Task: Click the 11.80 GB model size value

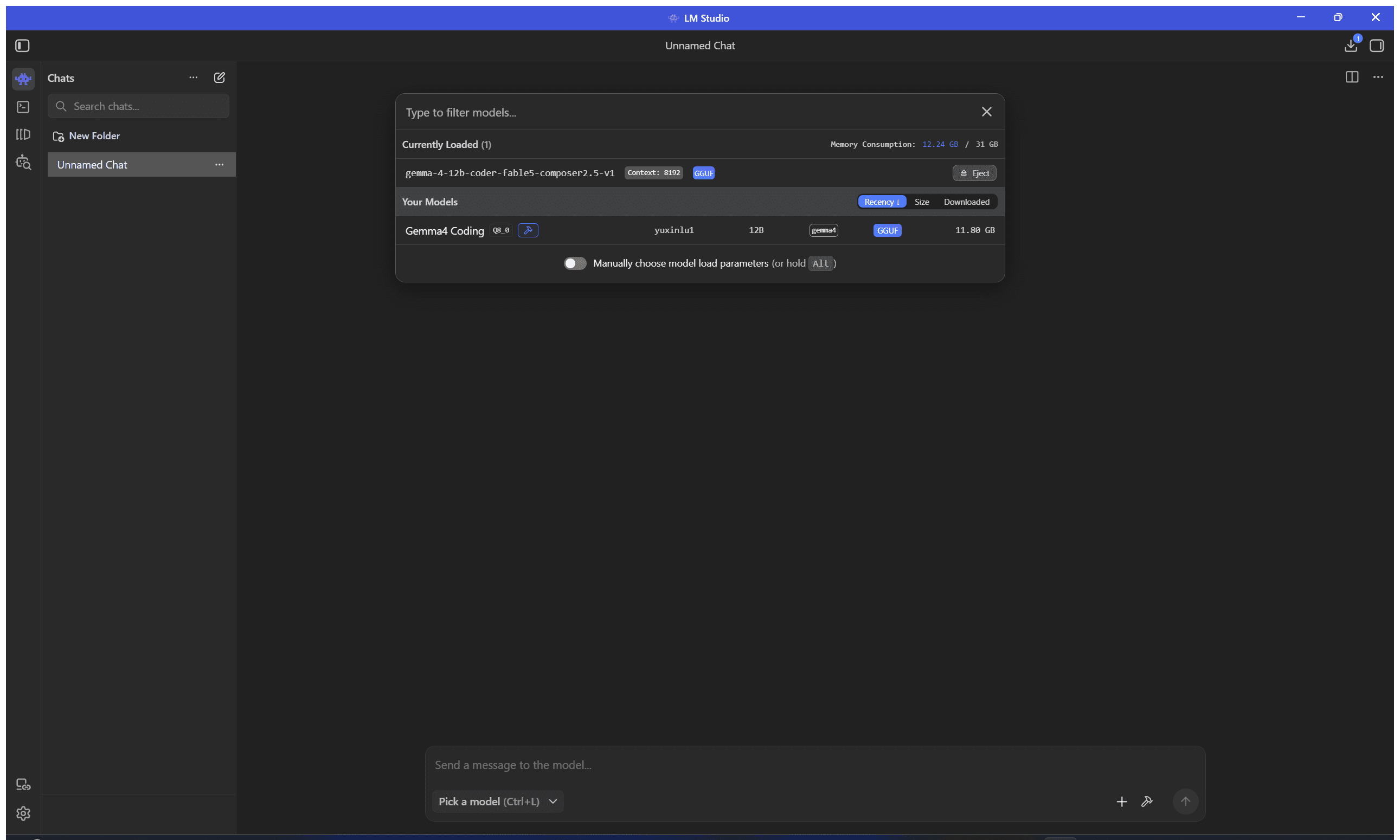Action: point(975,230)
